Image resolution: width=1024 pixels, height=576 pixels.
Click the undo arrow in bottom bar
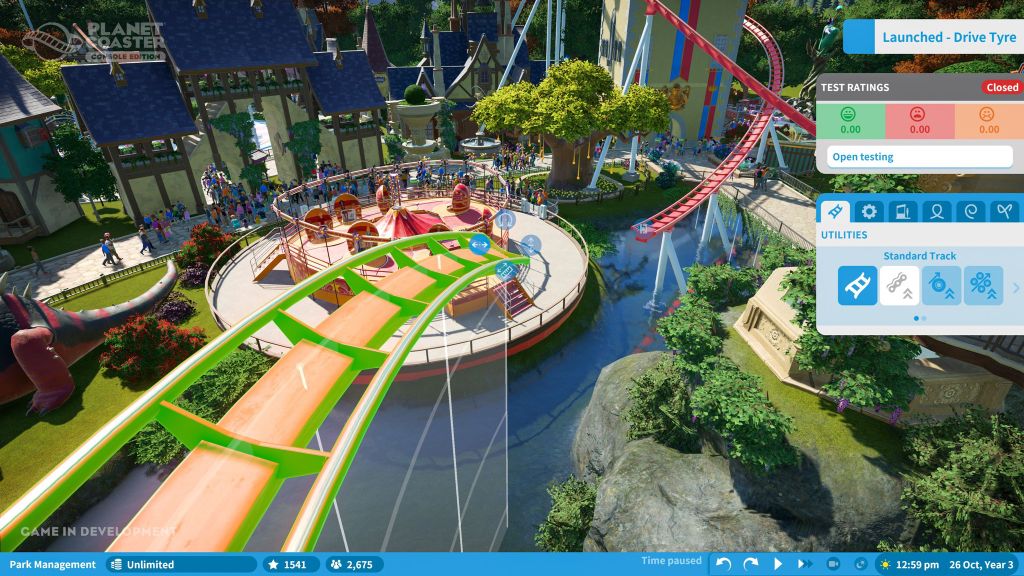click(x=724, y=564)
